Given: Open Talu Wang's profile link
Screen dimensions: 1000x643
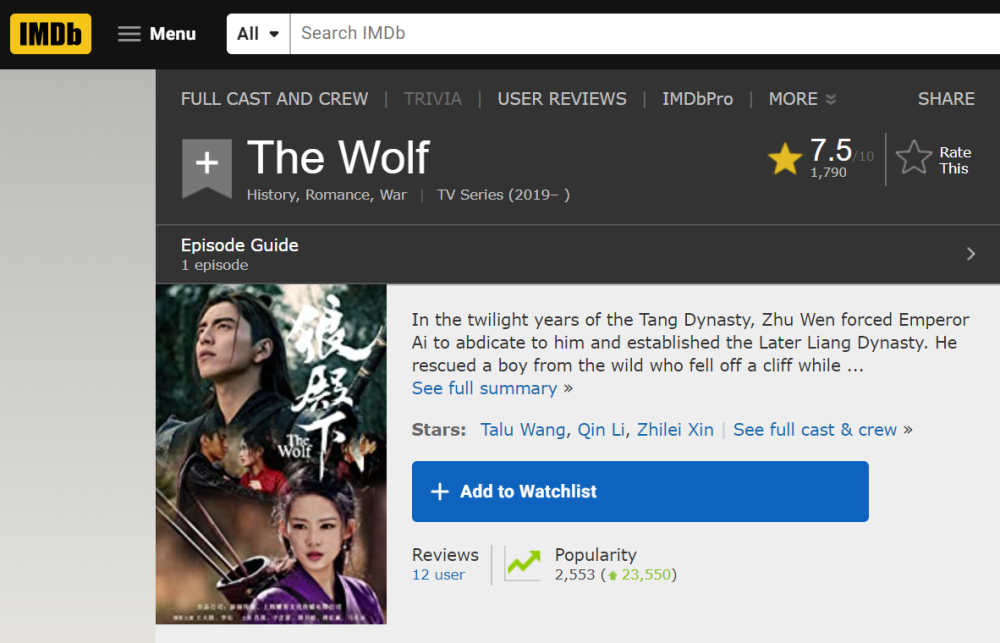Looking at the screenshot, I should (523, 430).
